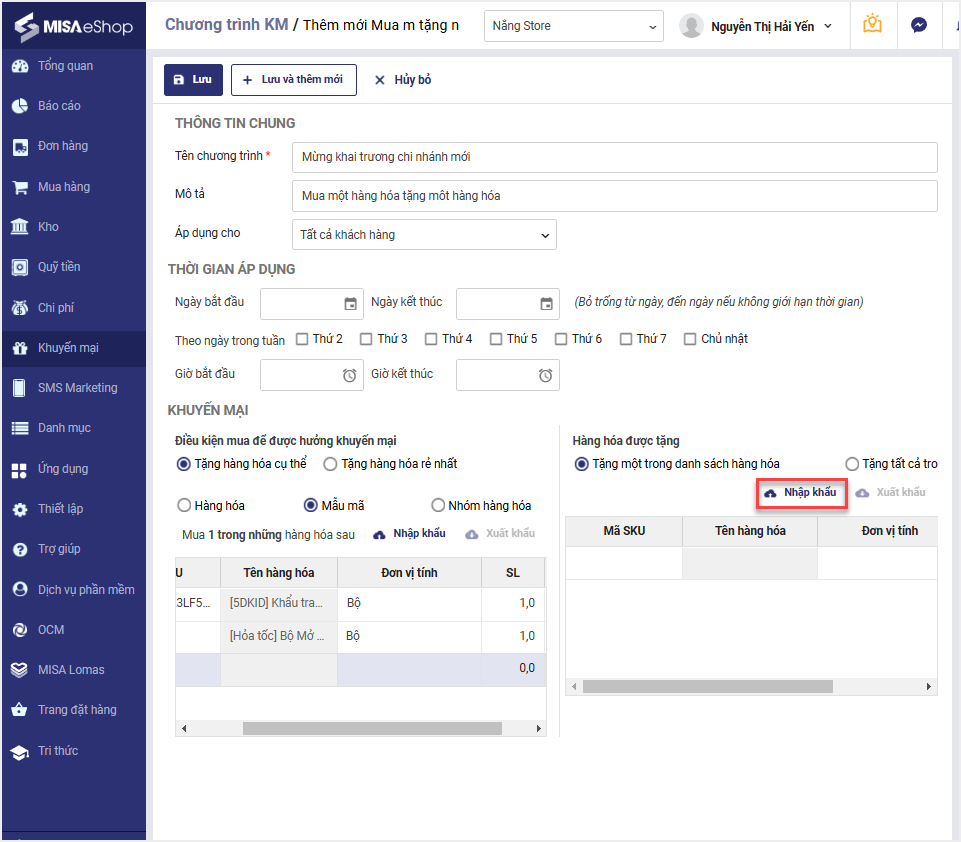Click the gift items horizontal scrollbar

click(708, 687)
